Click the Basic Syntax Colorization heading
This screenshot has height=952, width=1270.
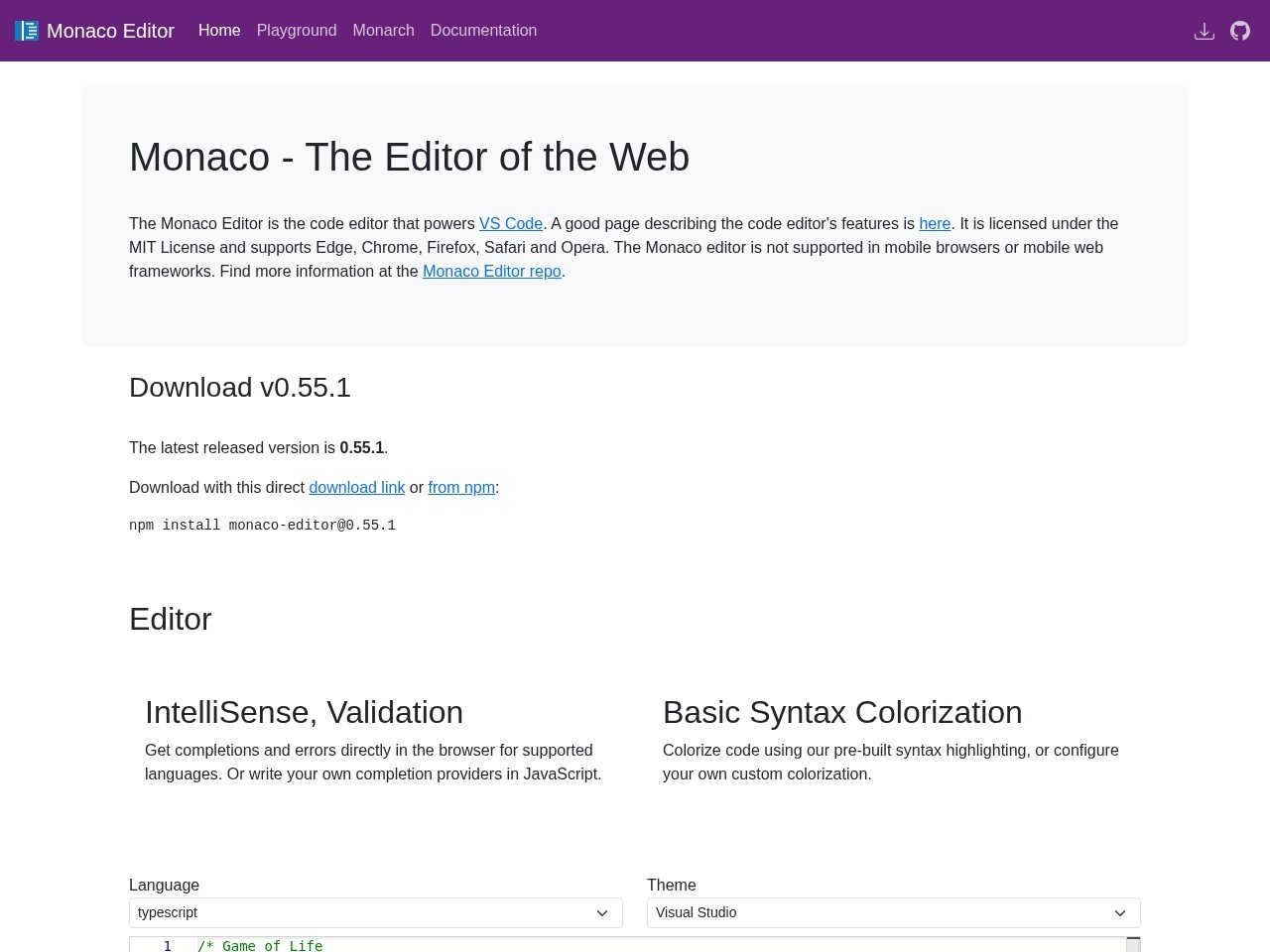[842, 712]
